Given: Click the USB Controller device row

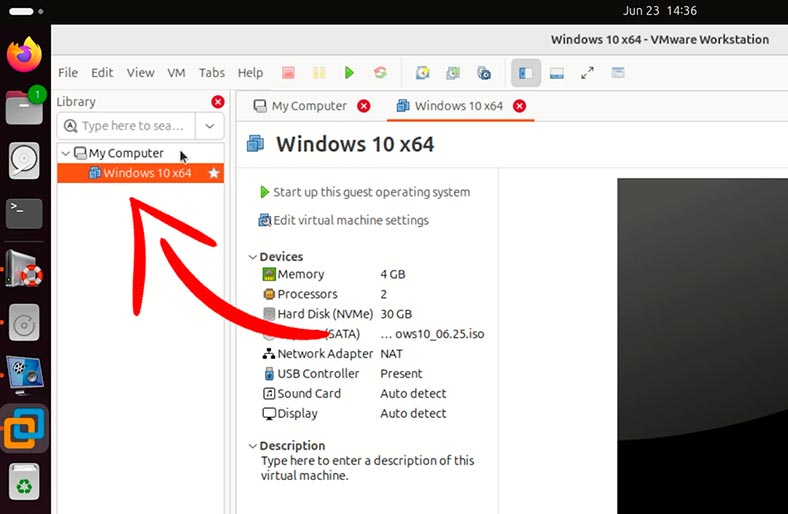Looking at the screenshot, I should click(x=342, y=374).
